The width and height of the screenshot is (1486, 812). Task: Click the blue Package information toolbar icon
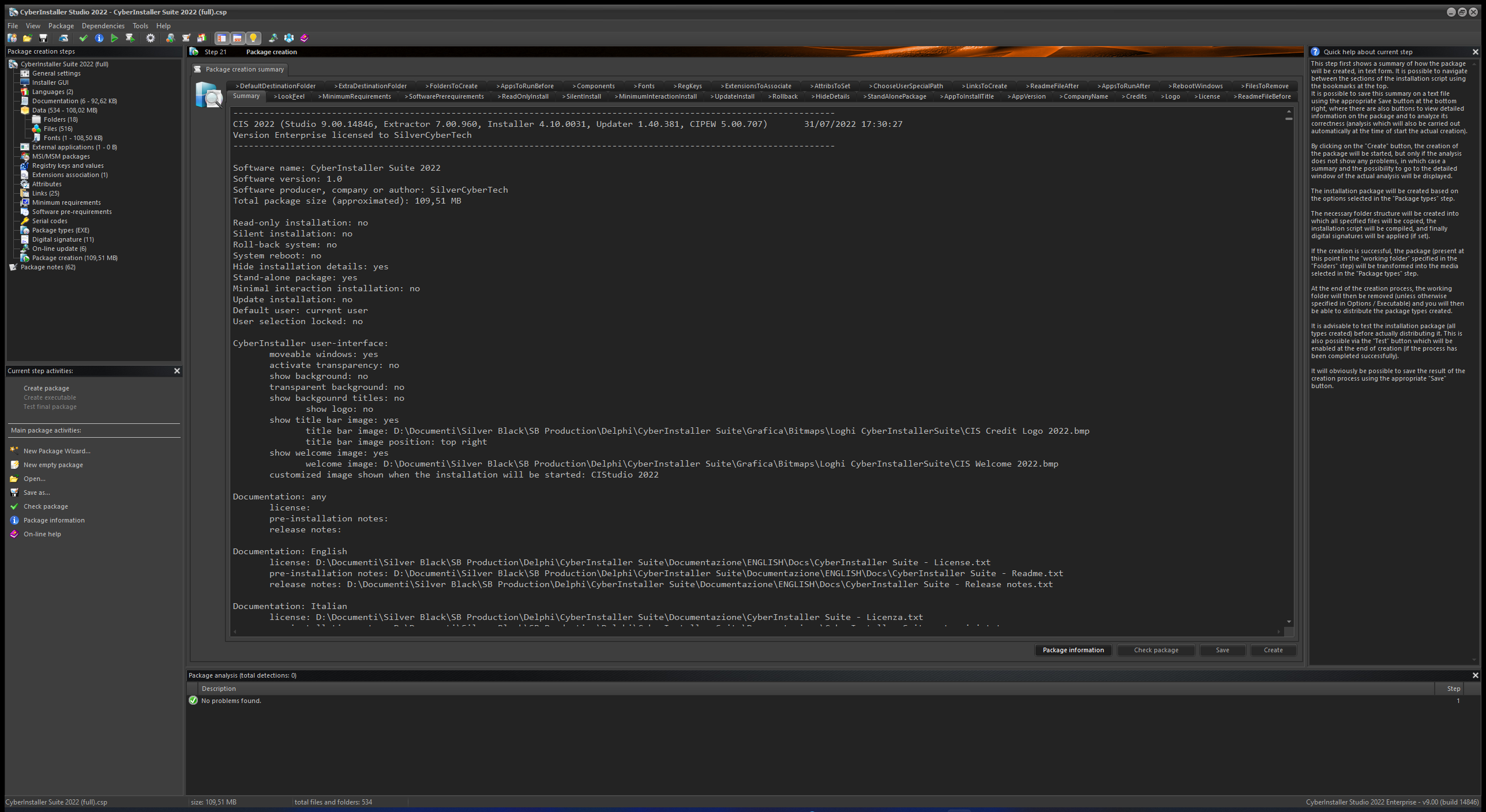99,38
